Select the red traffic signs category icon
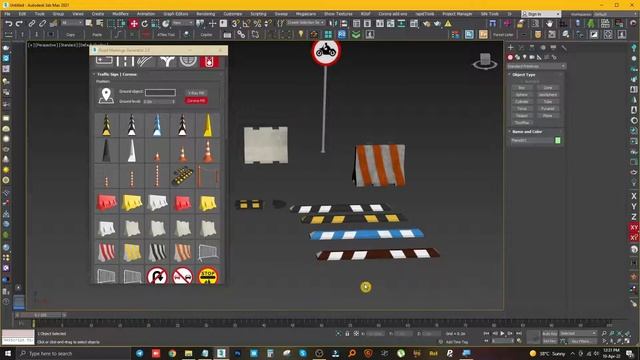This screenshot has height=360, width=640. point(209,62)
